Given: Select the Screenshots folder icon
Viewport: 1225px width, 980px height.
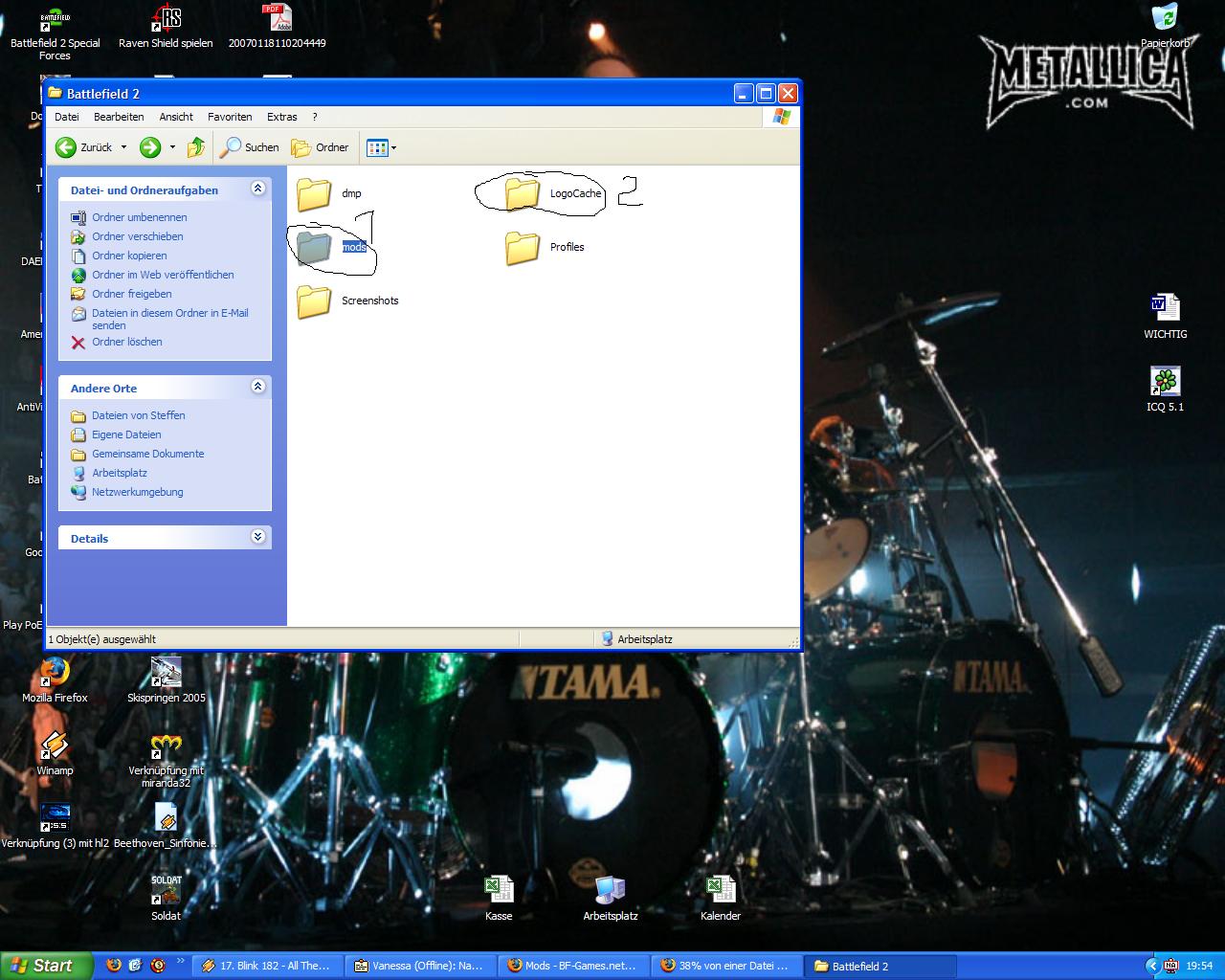Looking at the screenshot, I should tap(314, 301).
